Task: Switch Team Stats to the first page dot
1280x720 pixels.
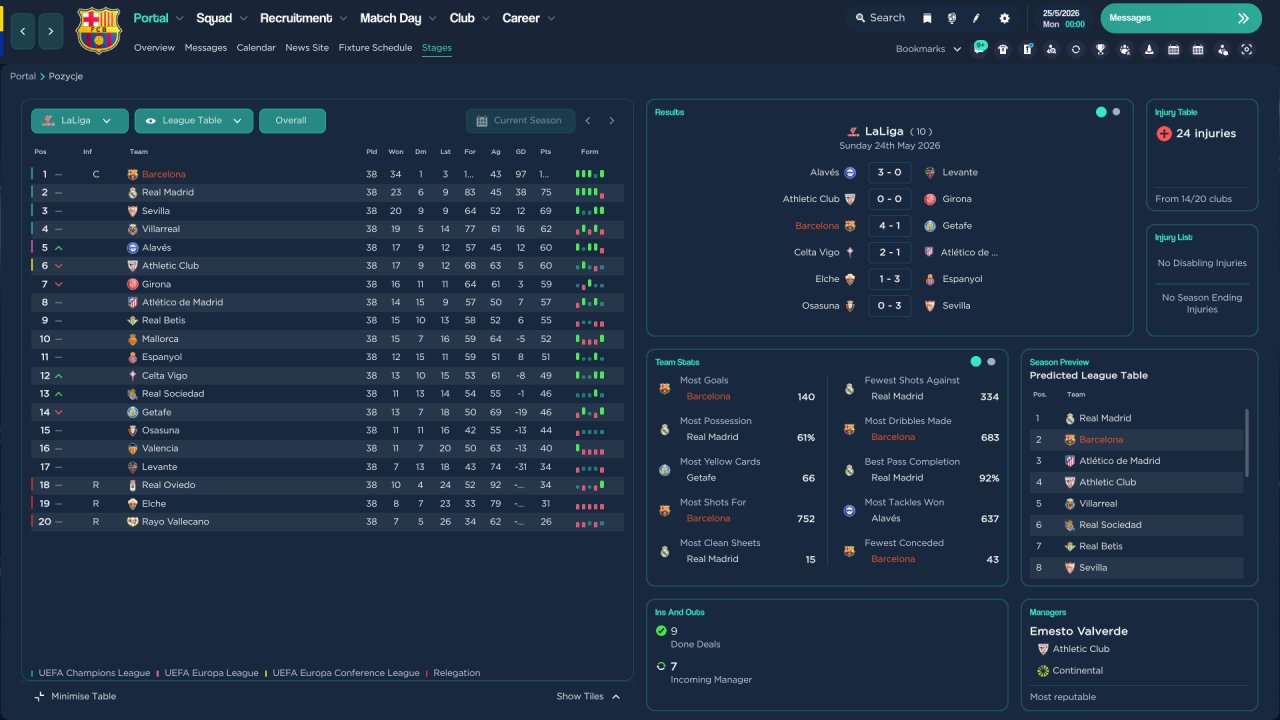Action: [976, 362]
